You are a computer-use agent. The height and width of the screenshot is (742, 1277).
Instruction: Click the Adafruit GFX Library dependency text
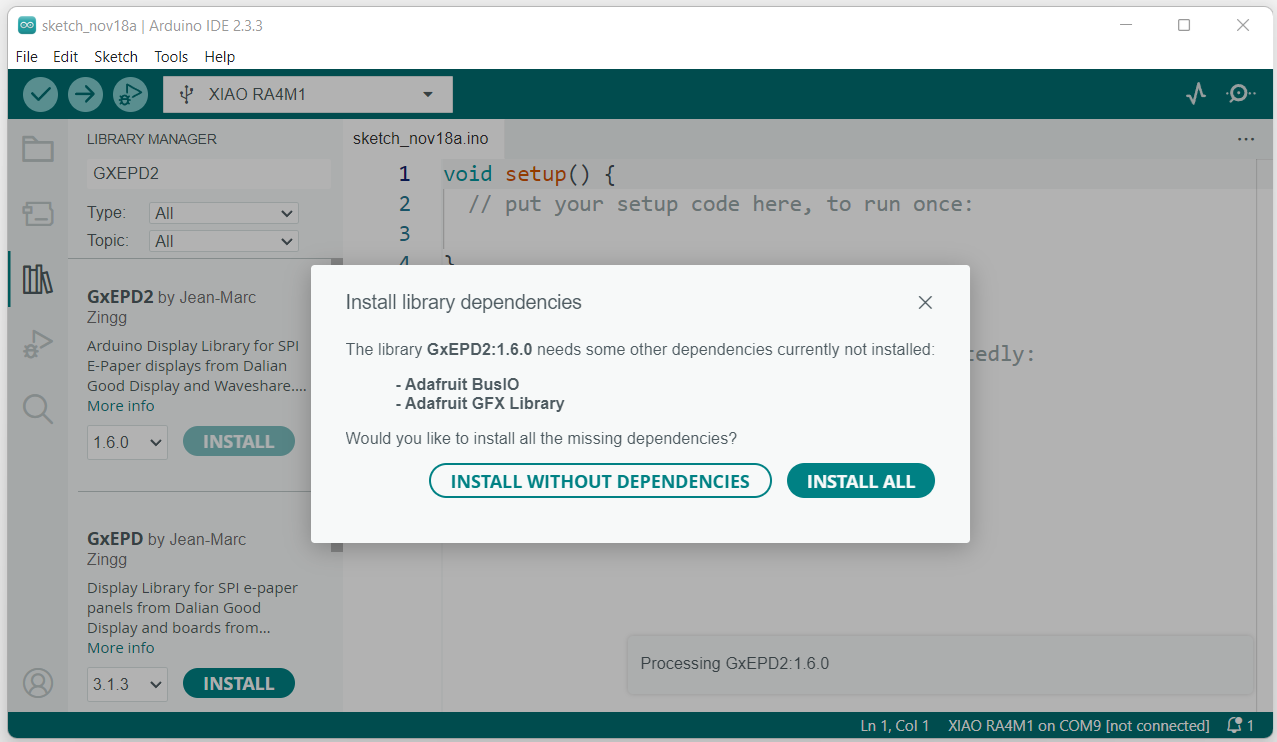coord(480,404)
